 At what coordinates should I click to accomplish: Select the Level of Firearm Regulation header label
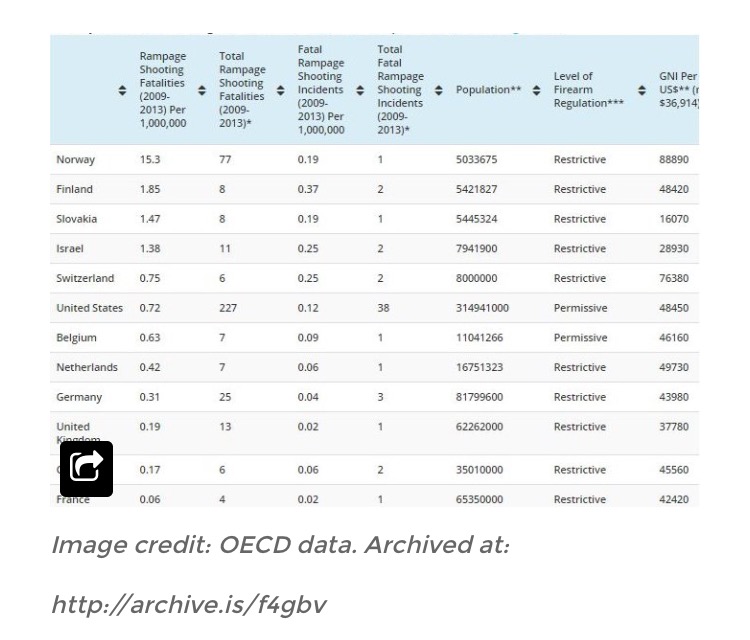click(588, 90)
